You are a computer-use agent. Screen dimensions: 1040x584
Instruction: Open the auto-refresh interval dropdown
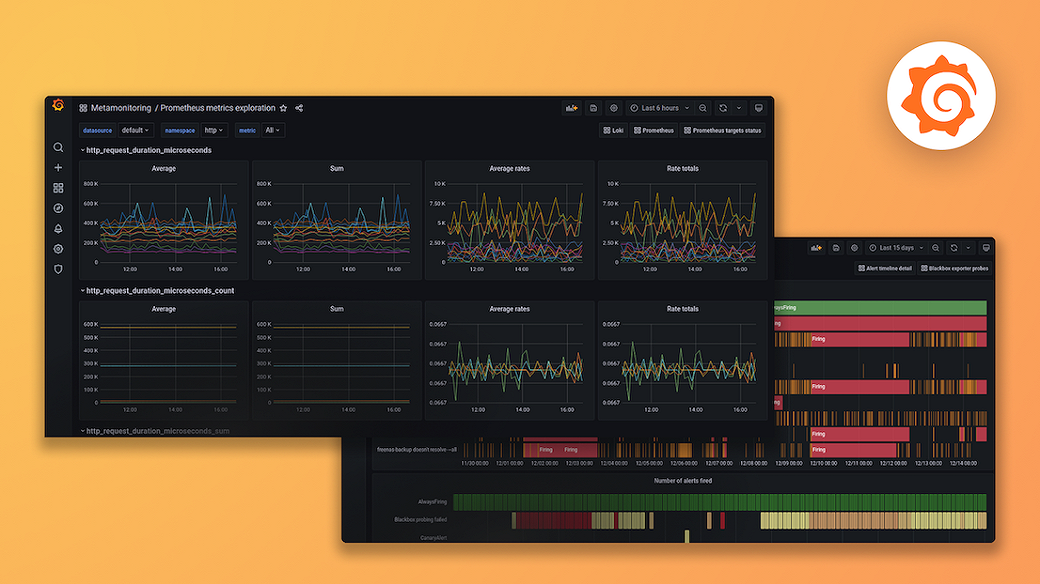pyautogui.click(x=737, y=108)
